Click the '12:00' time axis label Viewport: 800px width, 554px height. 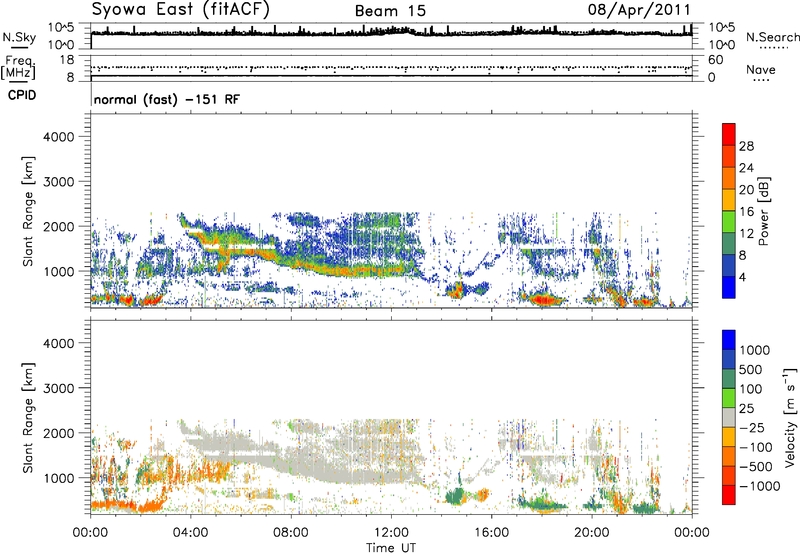[x=391, y=533]
